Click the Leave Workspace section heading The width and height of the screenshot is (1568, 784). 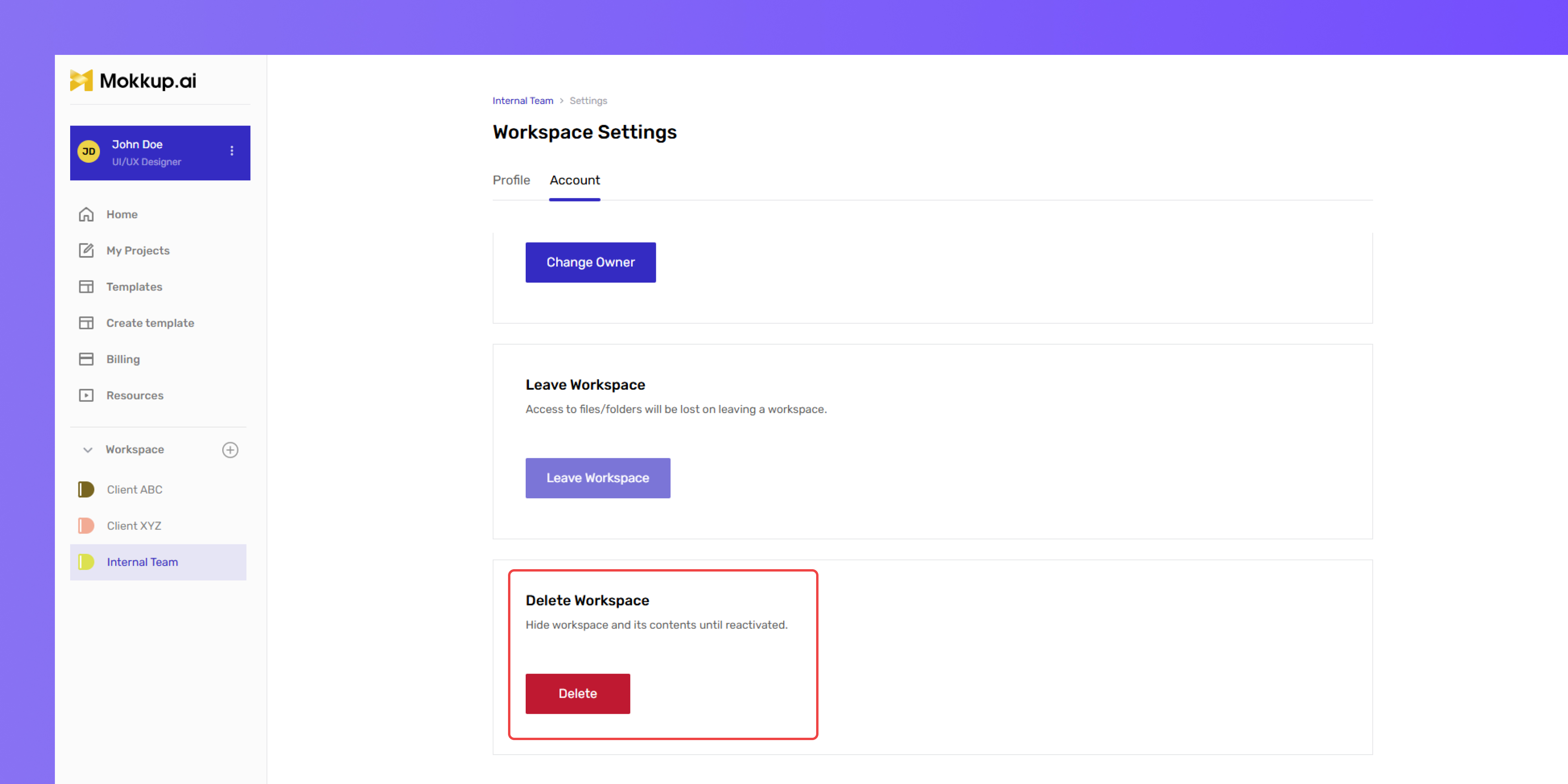coord(585,385)
